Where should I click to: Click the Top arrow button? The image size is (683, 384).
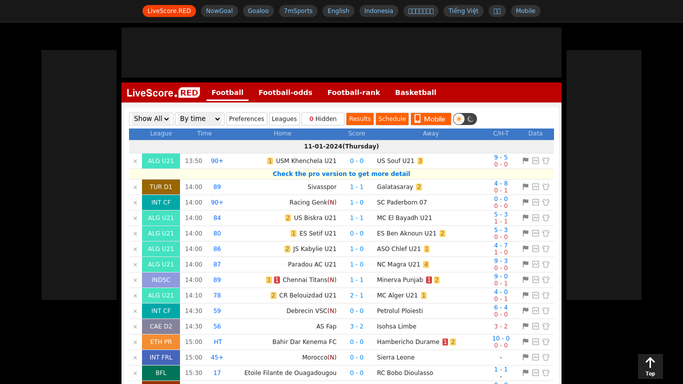(650, 366)
